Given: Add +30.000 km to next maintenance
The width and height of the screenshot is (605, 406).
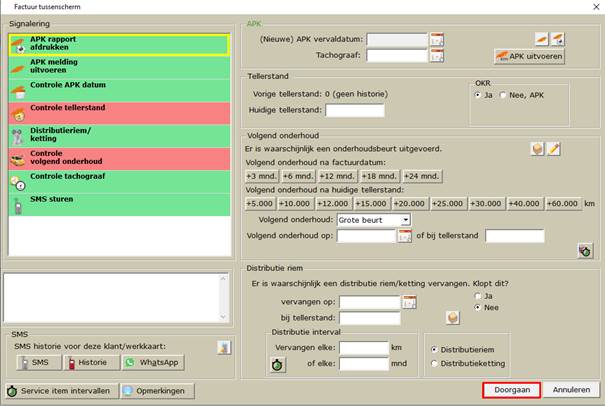Looking at the screenshot, I should click(x=486, y=204).
